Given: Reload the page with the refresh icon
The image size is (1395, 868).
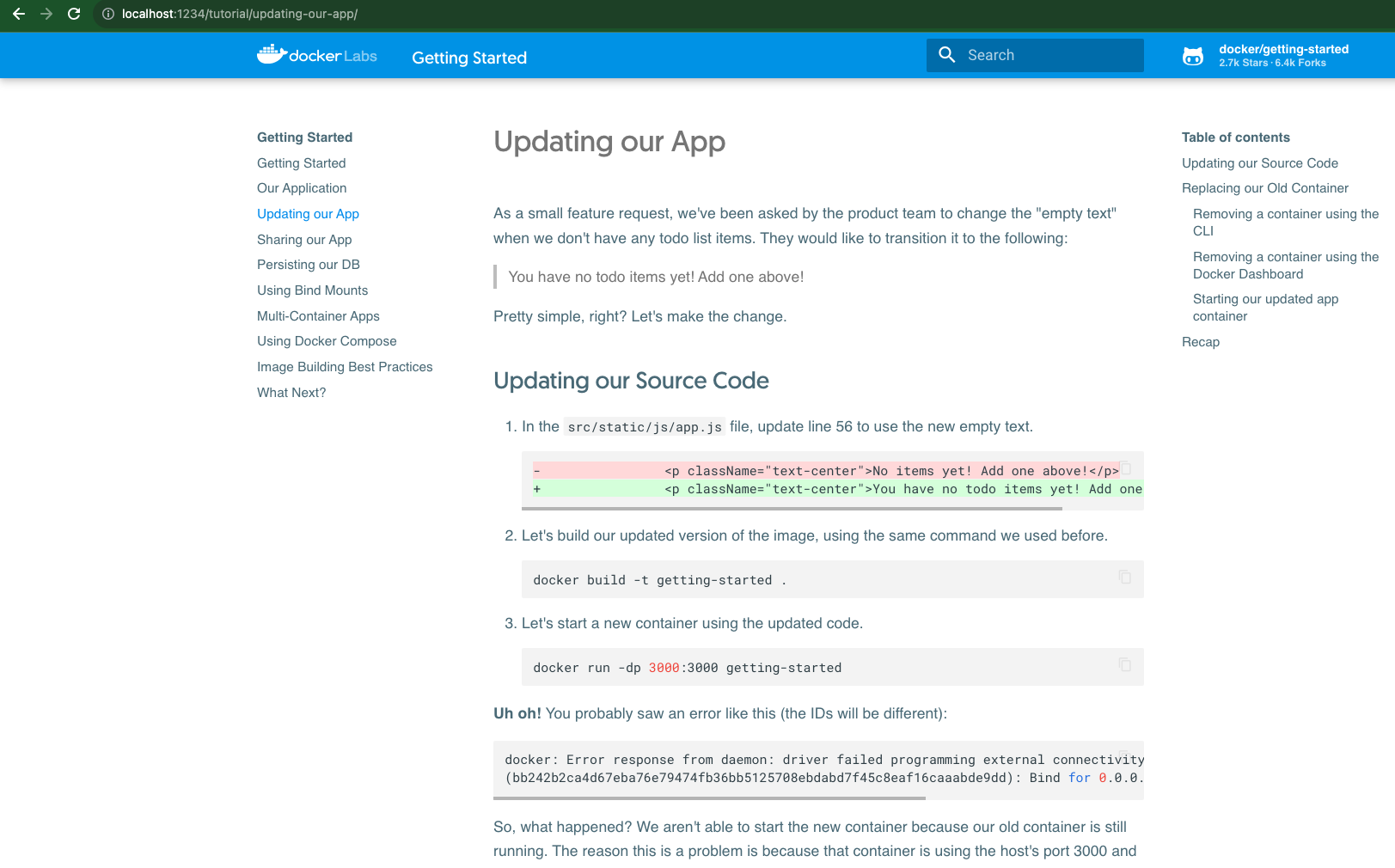Looking at the screenshot, I should (x=74, y=14).
